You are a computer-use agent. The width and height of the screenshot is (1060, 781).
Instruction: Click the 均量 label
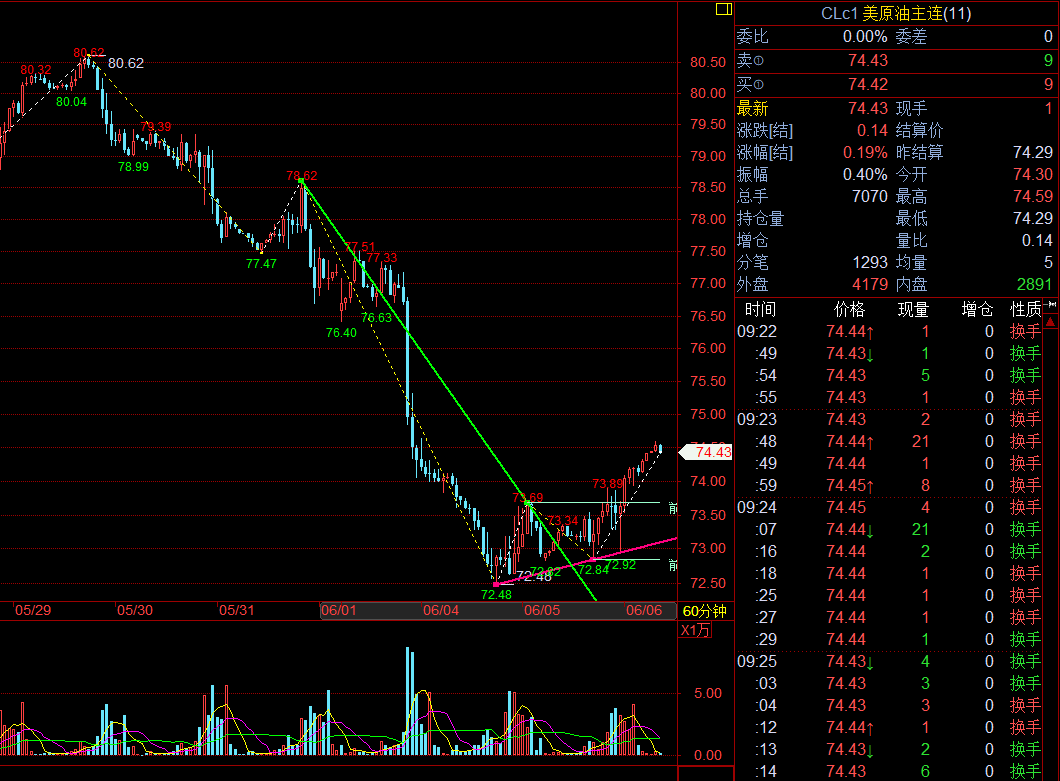click(x=911, y=262)
